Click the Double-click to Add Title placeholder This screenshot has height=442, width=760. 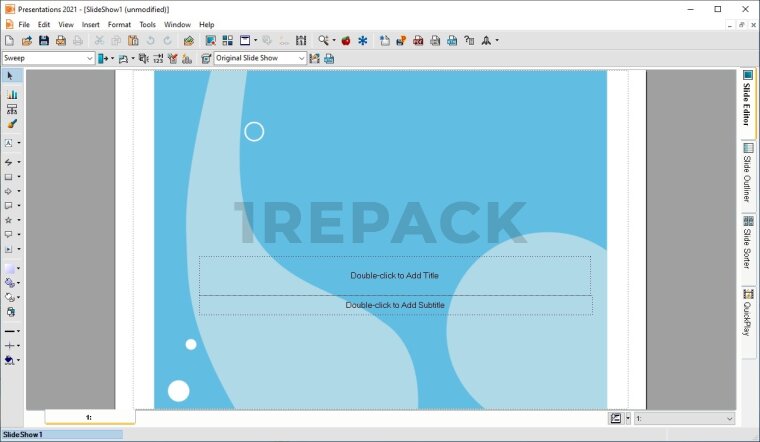pyautogui.click(x=394, y=275)
